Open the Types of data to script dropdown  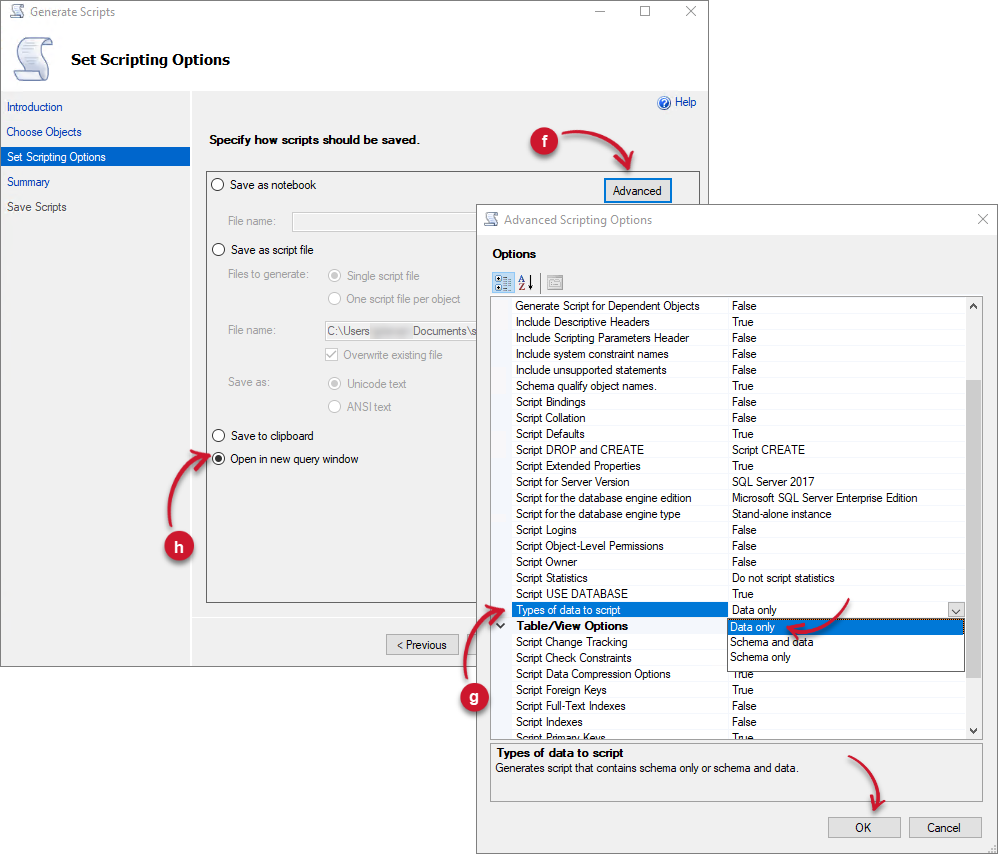[956, 609]
